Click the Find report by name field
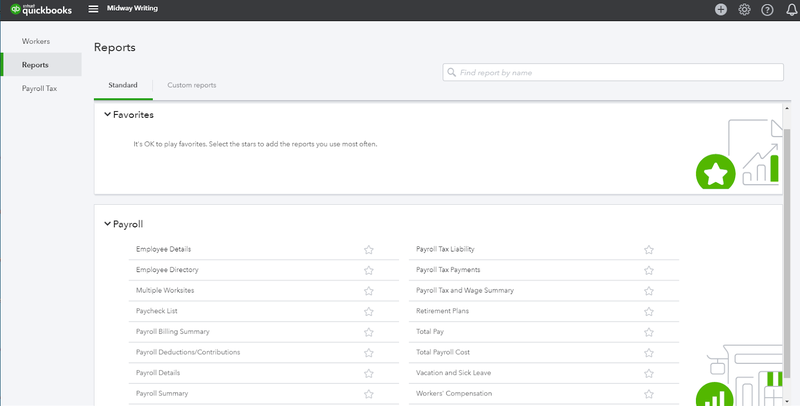The width and height of the screenshot is (800, 406). (x=613, y=72)
